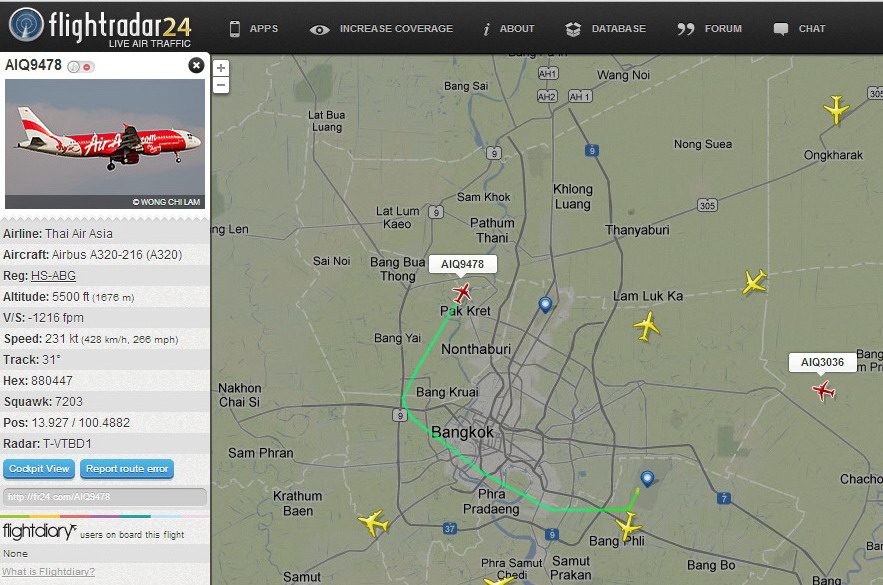Zoom in the map with plus button

click(221, 68)
